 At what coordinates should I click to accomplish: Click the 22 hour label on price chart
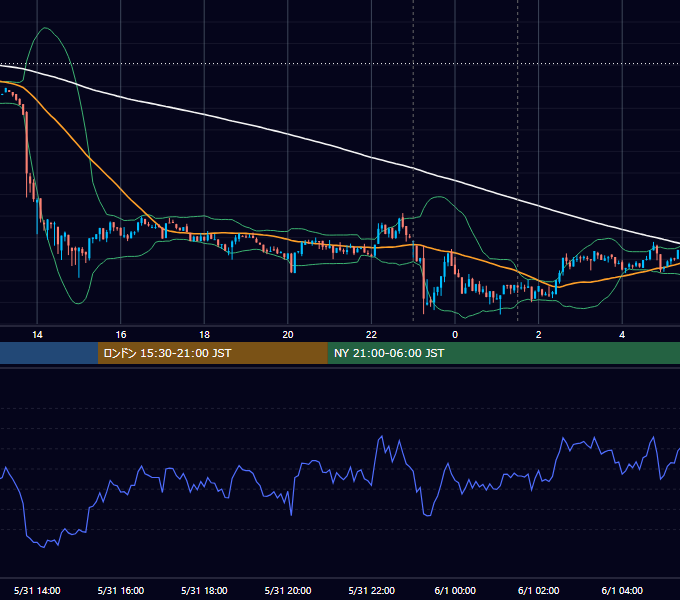pyautogui.click(x=371, y=335)
